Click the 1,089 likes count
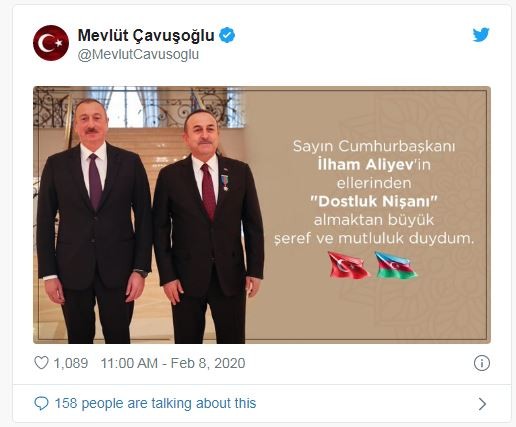The height and width of the screenshot is (427, 516). pos(71,363)
